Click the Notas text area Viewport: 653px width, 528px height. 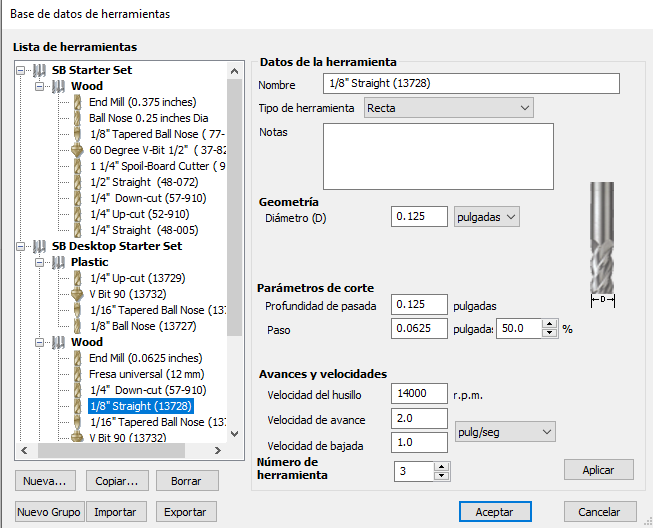[x=439, y=156]
